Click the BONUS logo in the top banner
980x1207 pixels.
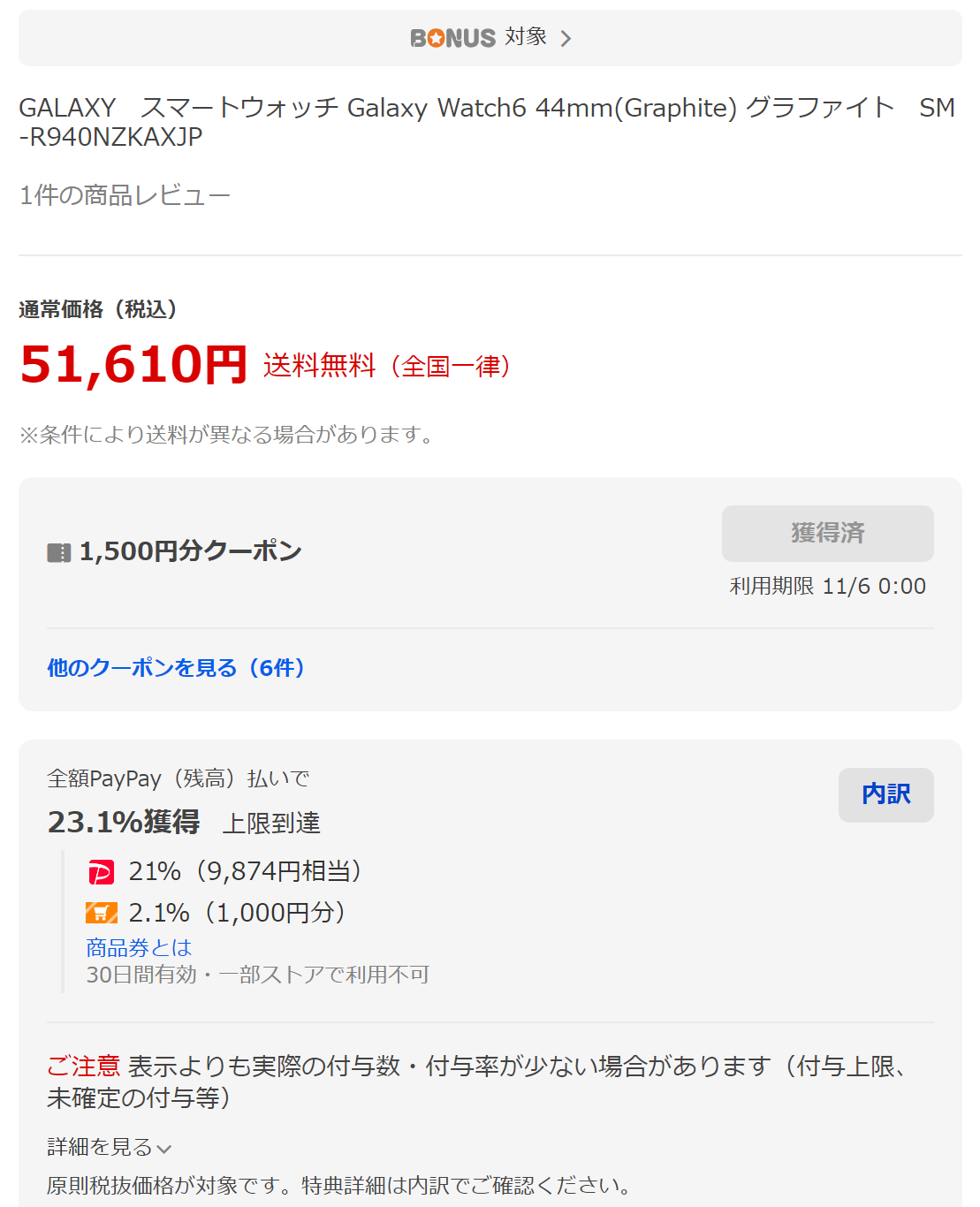tap(452, 38)
